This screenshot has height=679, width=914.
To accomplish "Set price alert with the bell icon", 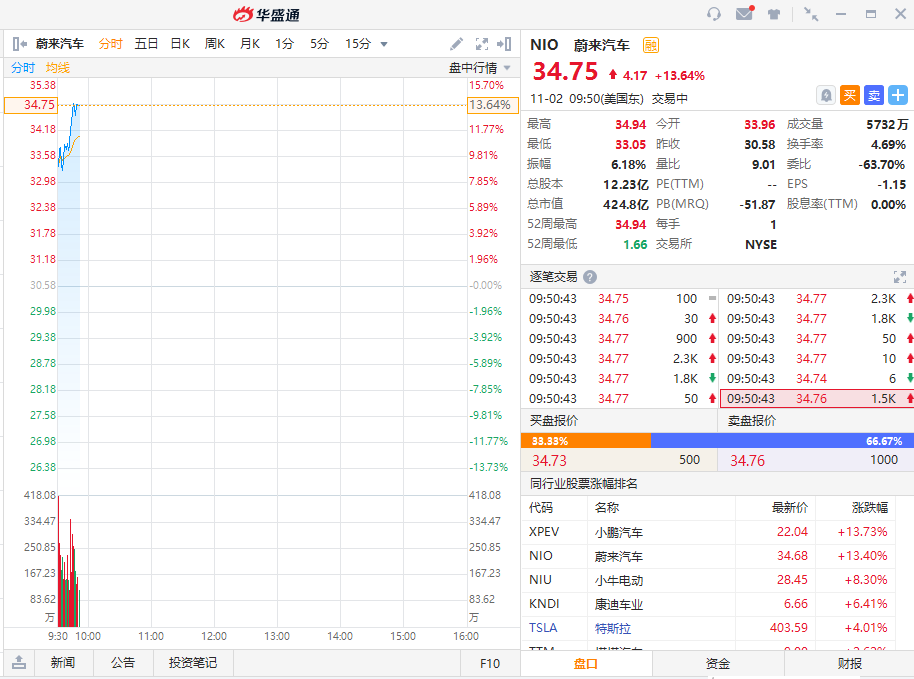I will (x=826, y=95).
